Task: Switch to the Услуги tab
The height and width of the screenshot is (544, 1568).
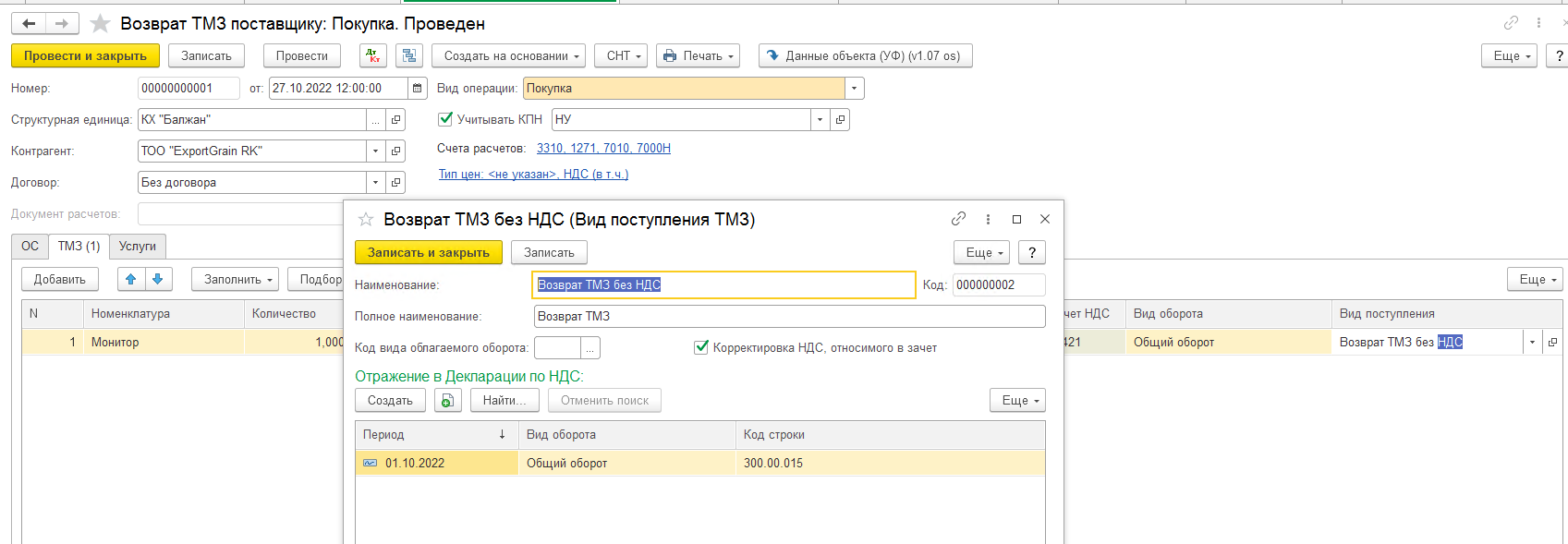Action: coord(137,246)
